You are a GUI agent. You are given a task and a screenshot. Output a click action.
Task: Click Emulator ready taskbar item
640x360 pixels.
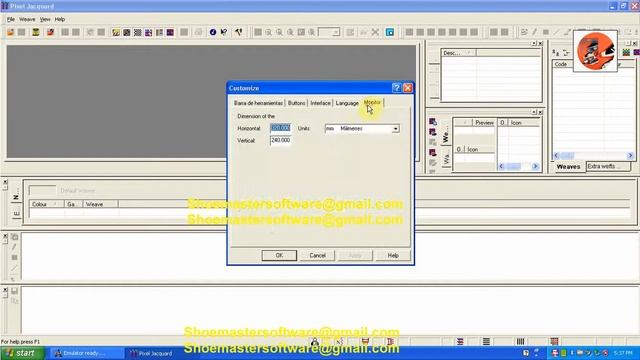pyautogui.click(x=86, y=353)
